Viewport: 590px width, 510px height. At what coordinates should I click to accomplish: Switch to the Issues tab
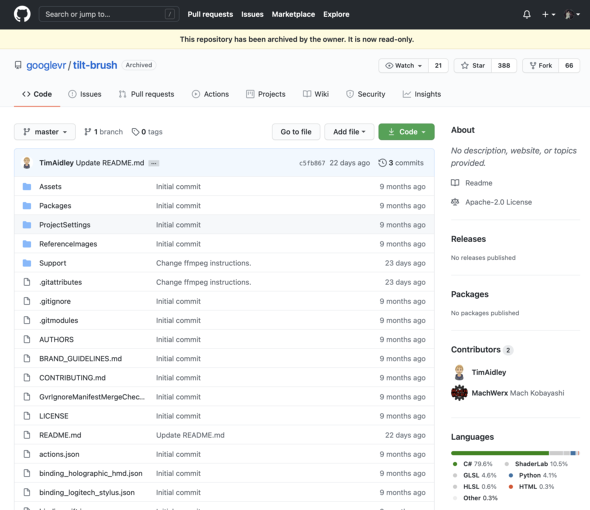85,94
